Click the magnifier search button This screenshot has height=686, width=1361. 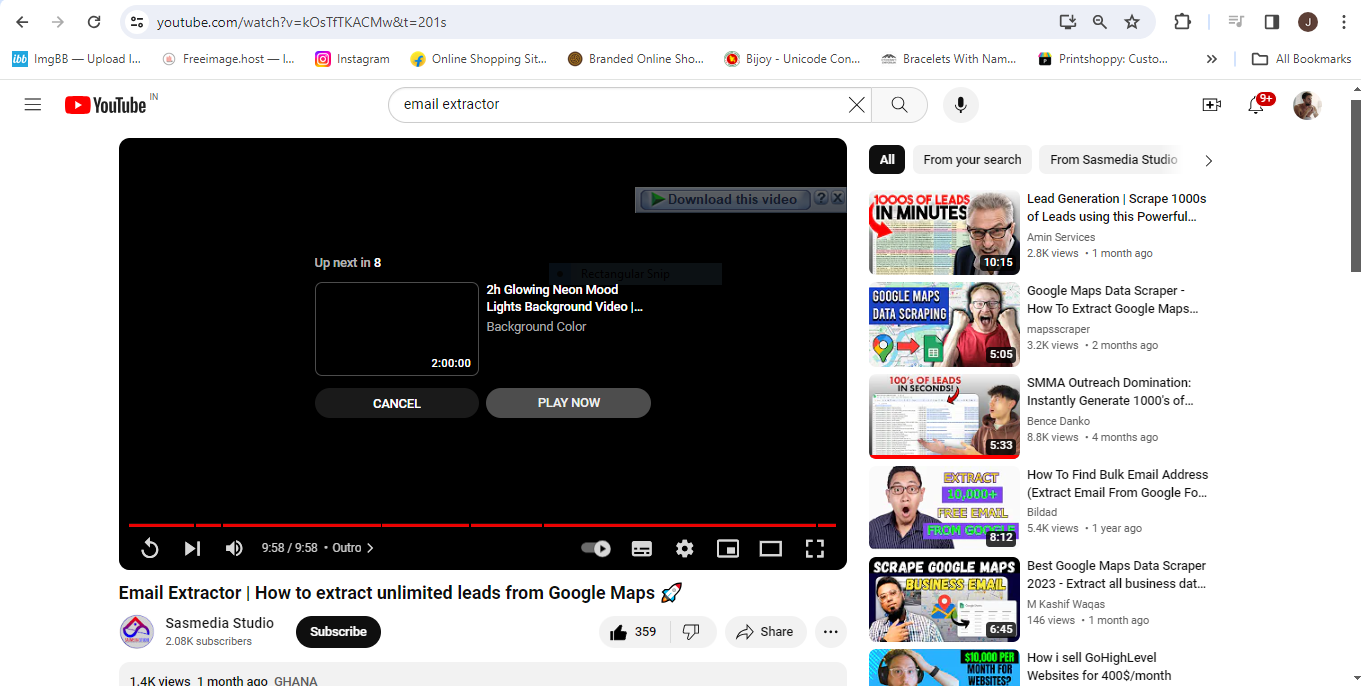tap(899, 104)
